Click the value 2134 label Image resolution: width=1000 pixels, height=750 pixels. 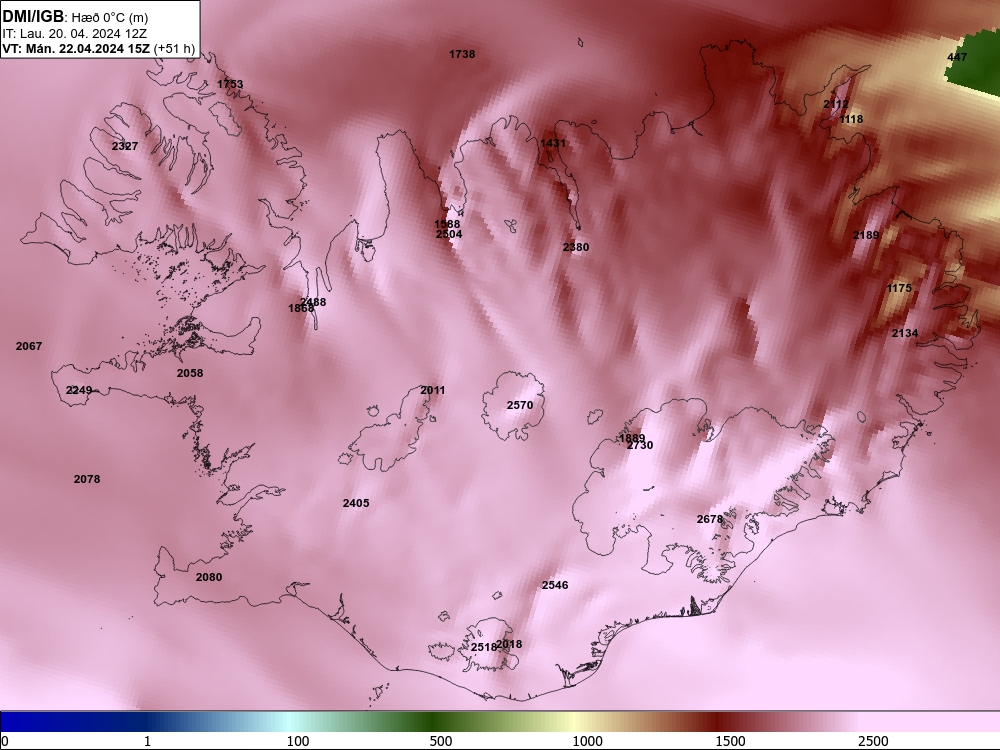pyautogui.click(x=905, y=333)
